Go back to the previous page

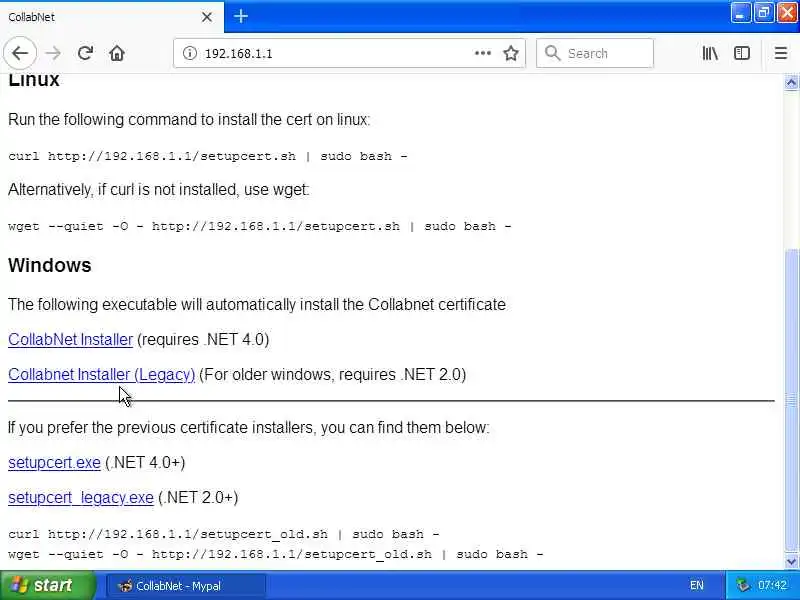click(20, 53)
